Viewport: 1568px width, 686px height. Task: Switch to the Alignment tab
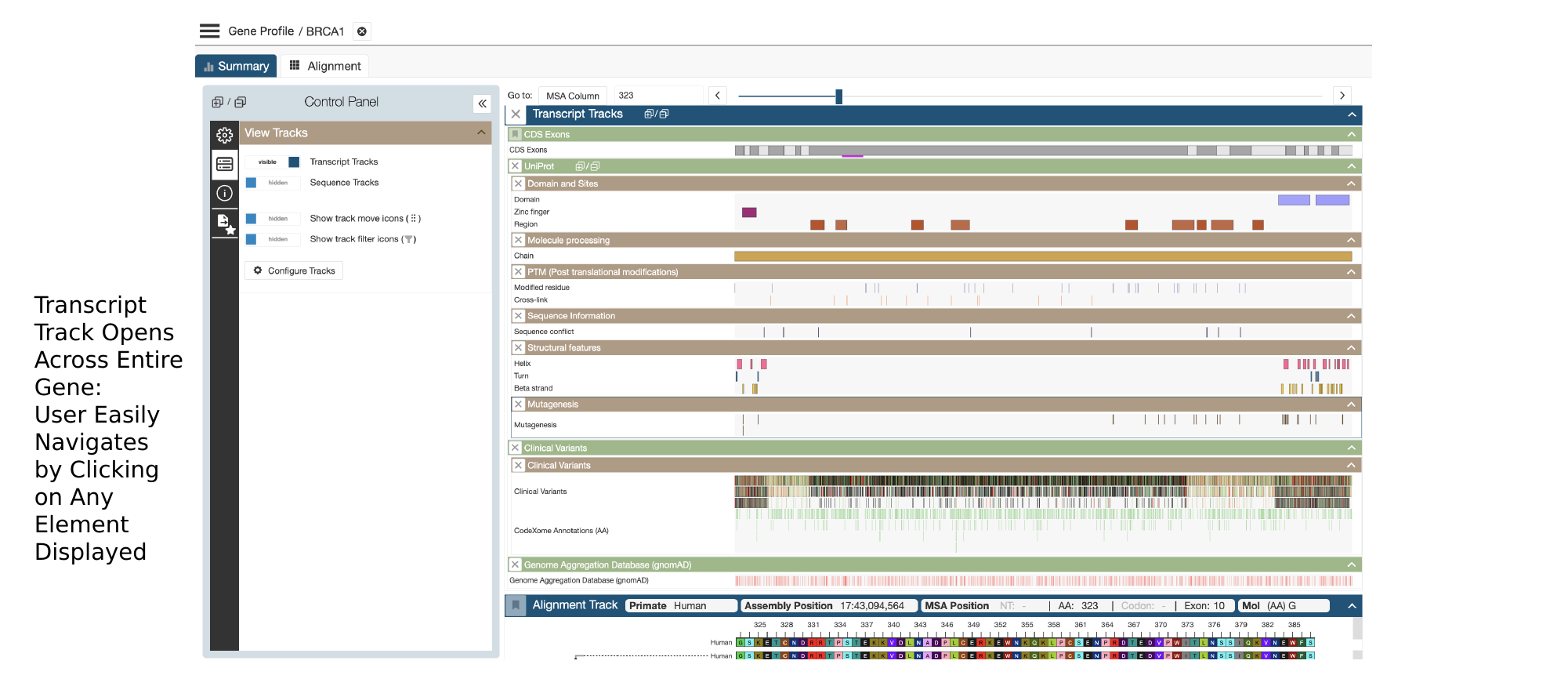click(325, 66)
